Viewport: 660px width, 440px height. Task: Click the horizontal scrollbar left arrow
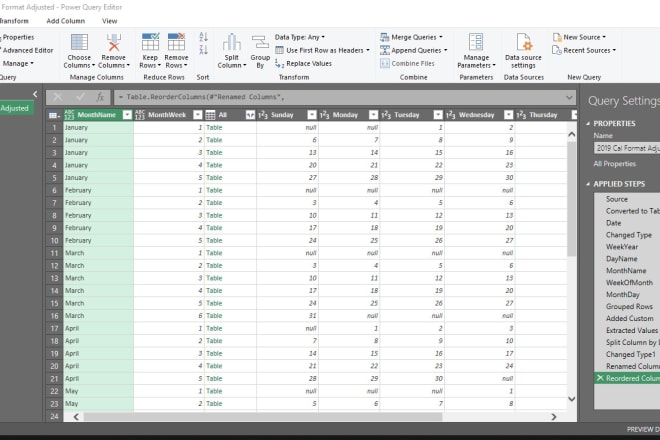(76, 417)
